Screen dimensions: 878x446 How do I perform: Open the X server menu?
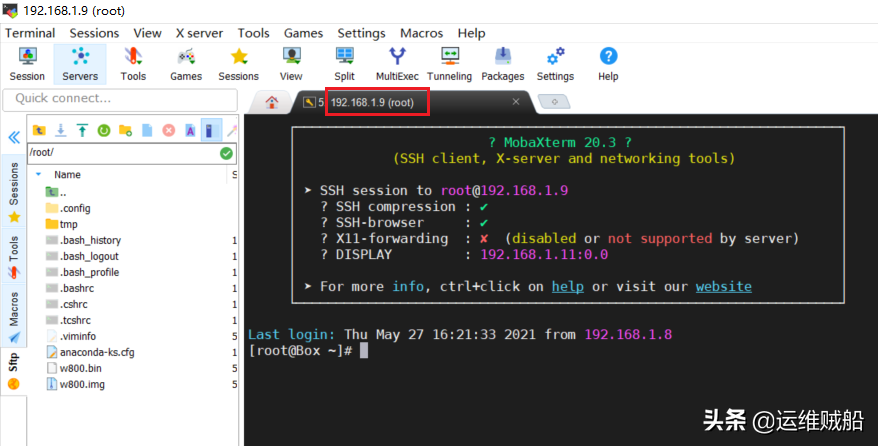point(199,33)
